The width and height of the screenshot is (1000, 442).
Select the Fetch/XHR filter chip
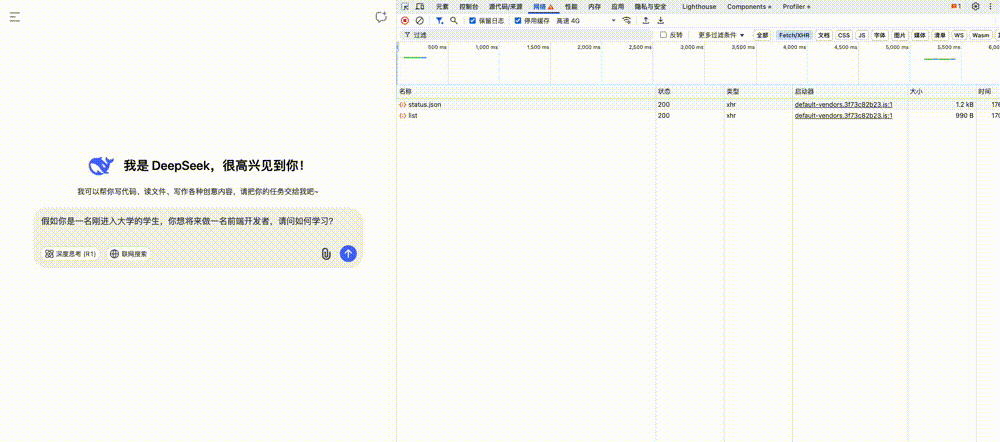point(794,35)
